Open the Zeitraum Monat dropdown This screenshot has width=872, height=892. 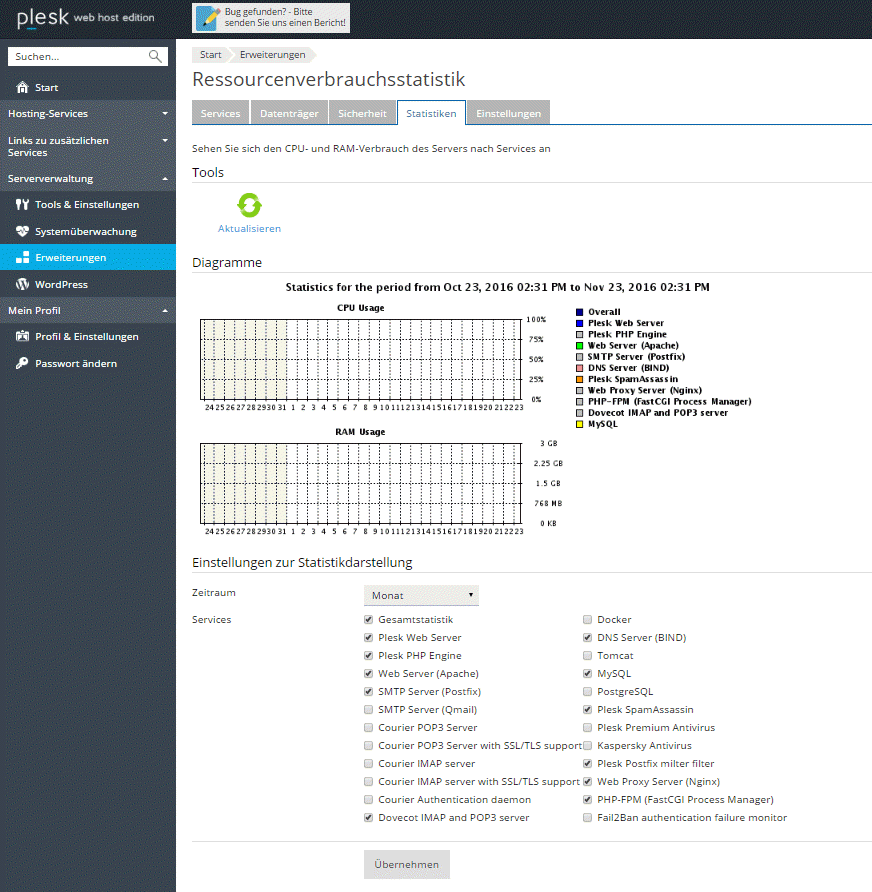421,595
